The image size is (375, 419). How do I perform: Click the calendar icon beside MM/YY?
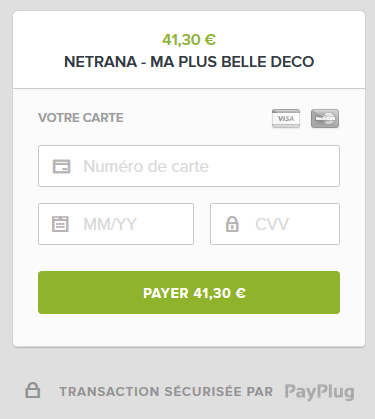(60, 224)
